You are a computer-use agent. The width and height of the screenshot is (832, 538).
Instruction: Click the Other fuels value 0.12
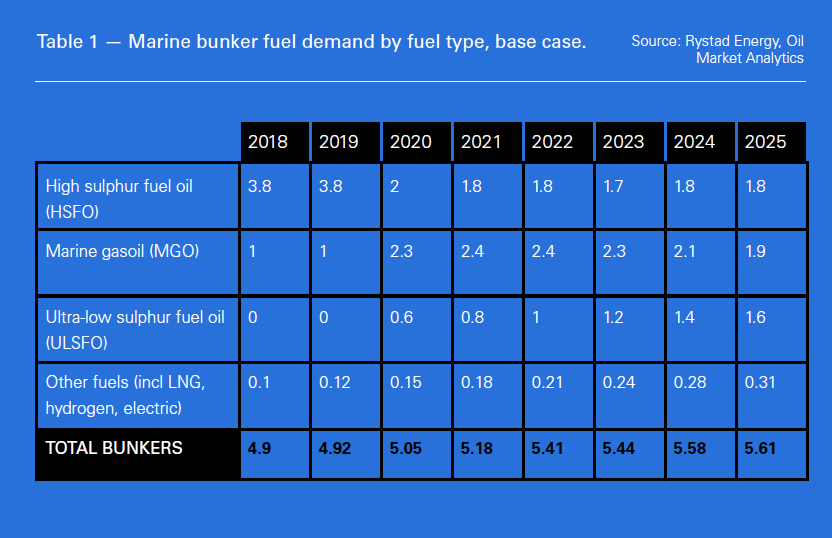click(x=335, y=382)
